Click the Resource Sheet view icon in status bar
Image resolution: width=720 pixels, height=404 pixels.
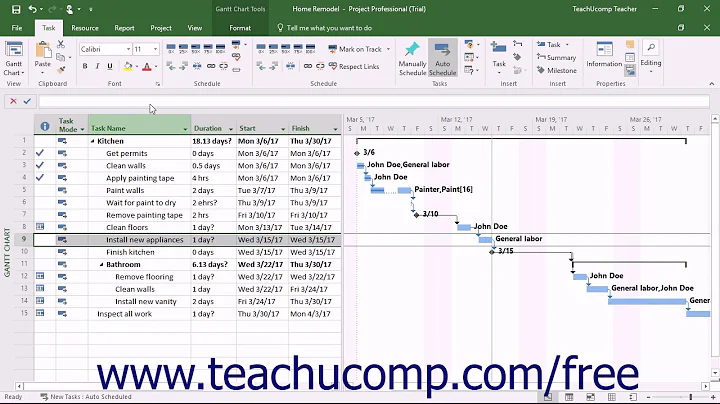click(x=612, y=397)
